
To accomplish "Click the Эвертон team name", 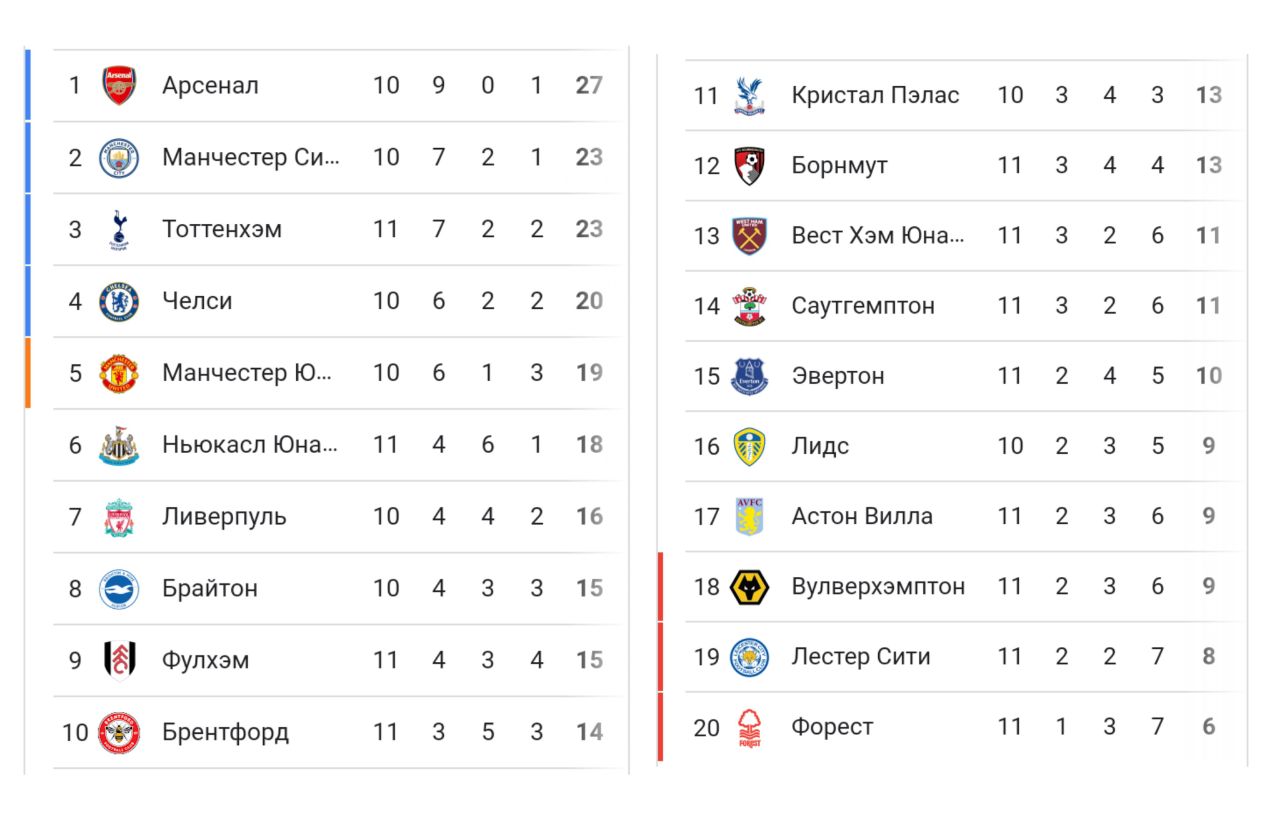I will click(x=837, y=376).
